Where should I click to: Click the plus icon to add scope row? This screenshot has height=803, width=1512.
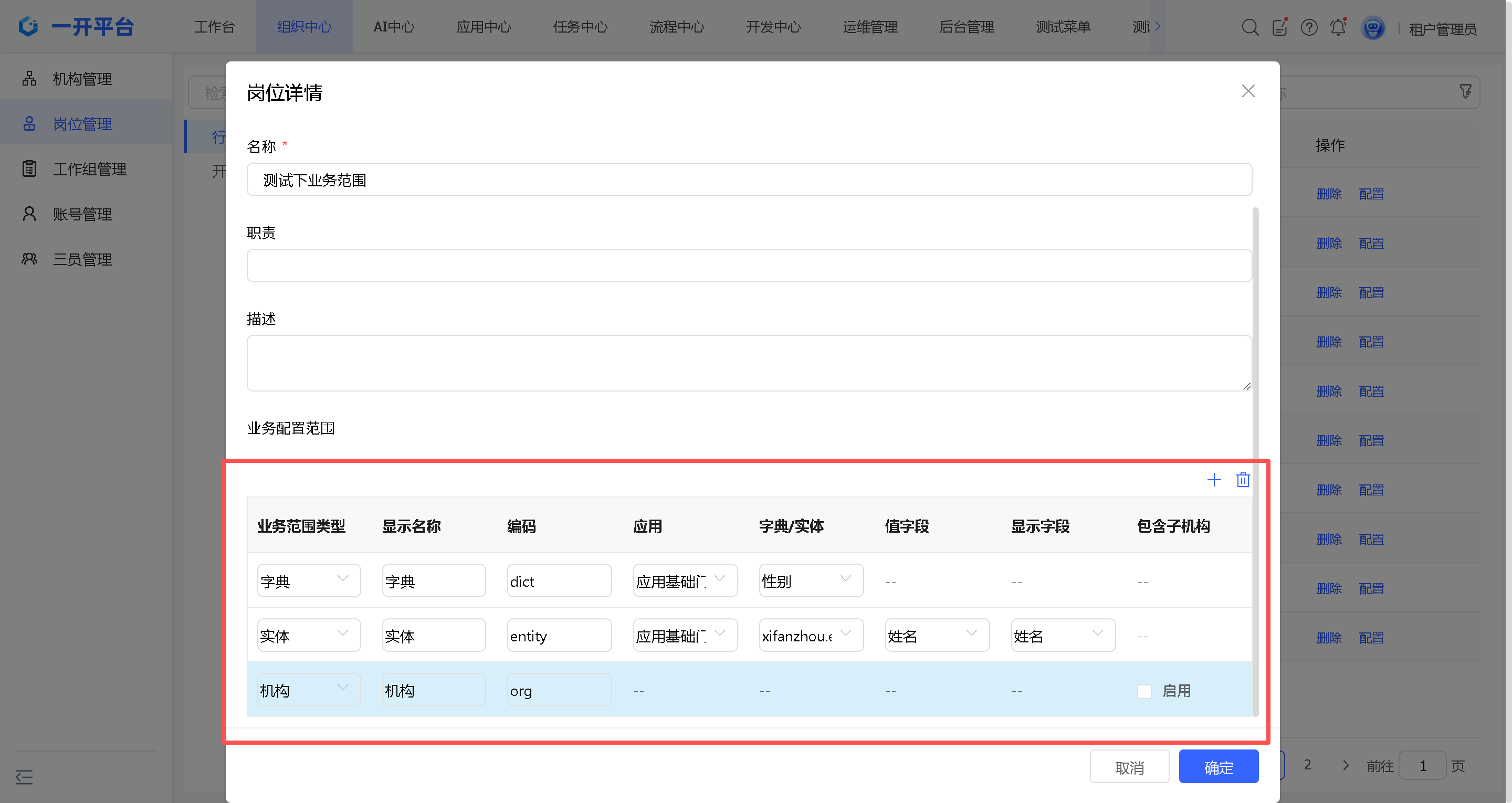1214,480
